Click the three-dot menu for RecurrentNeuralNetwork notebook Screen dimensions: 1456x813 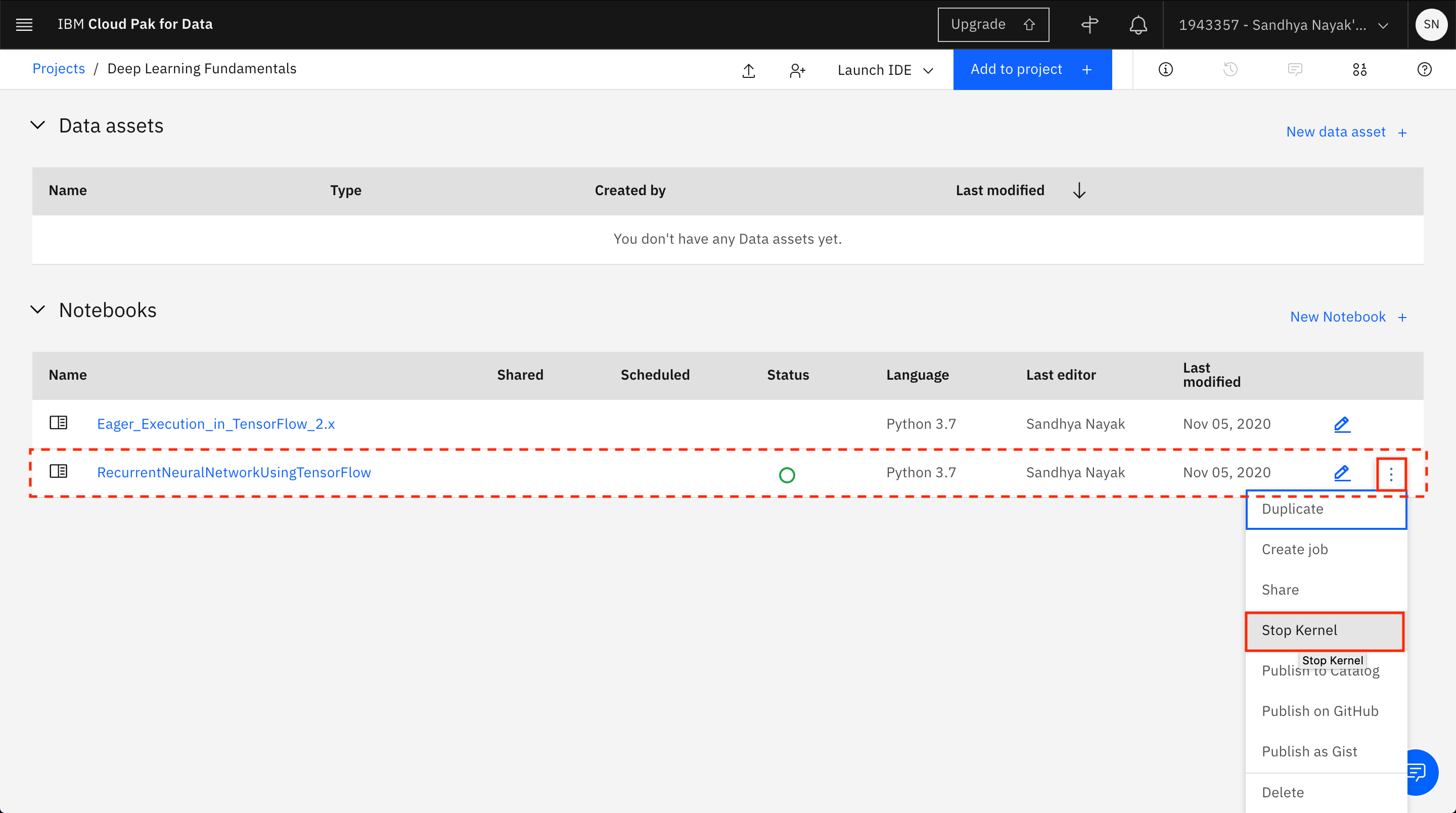[x=1391, y=474]
